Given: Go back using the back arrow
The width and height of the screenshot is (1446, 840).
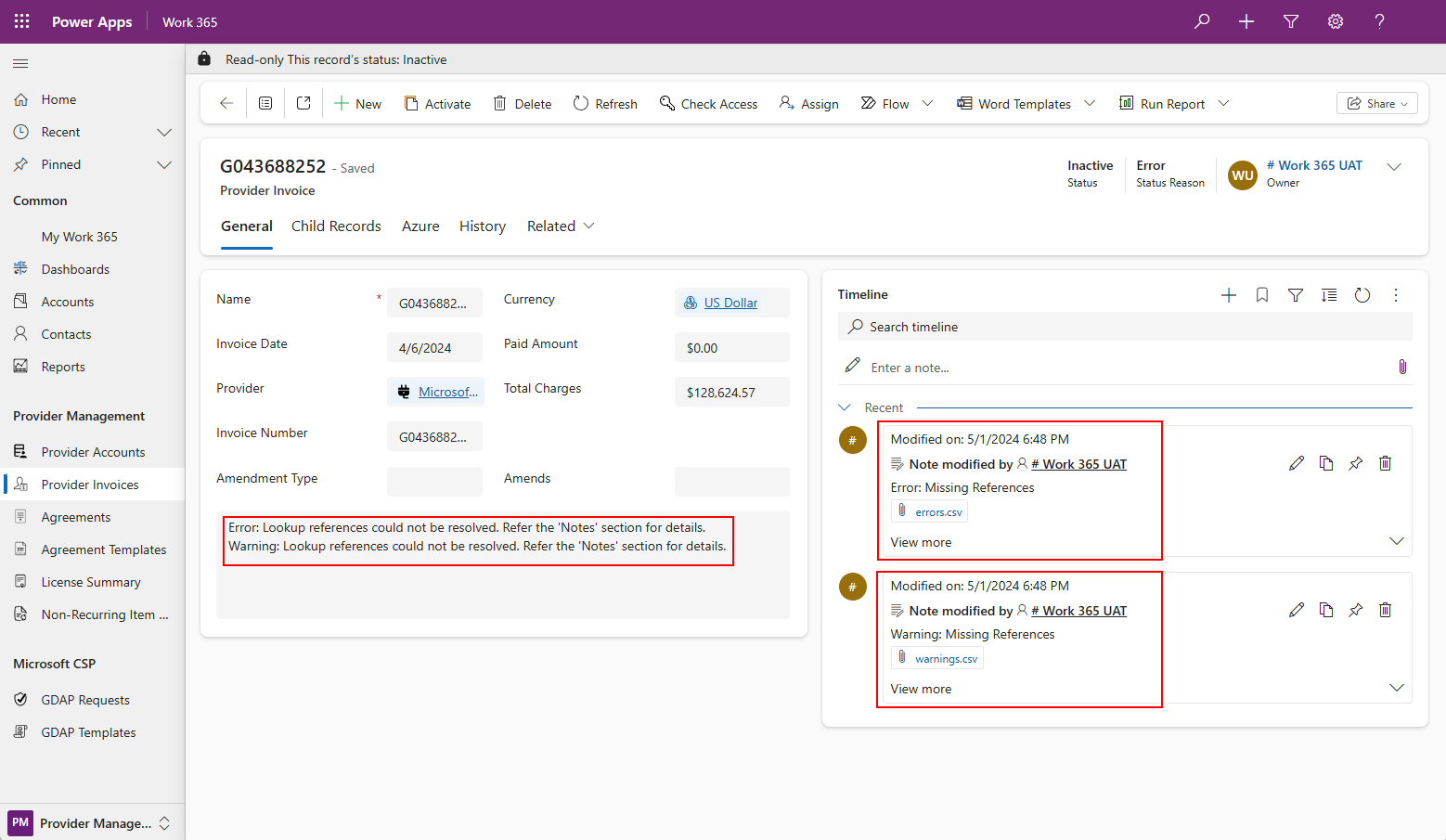Looking at the screenshot, I should [226, 103].
